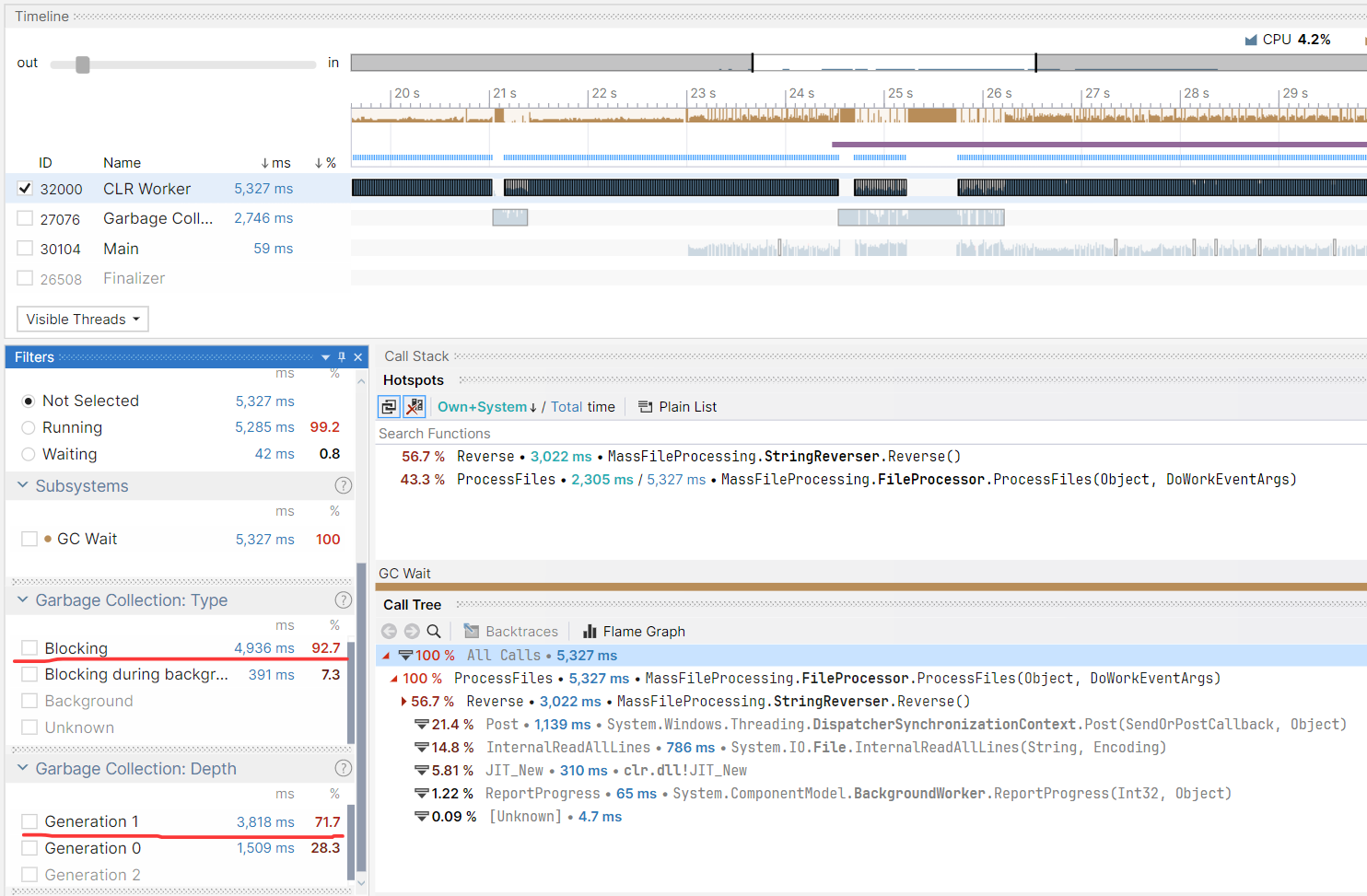Open help for Garbage Collection: Depth
1367x896 pixels.
[x=343, y=769]
